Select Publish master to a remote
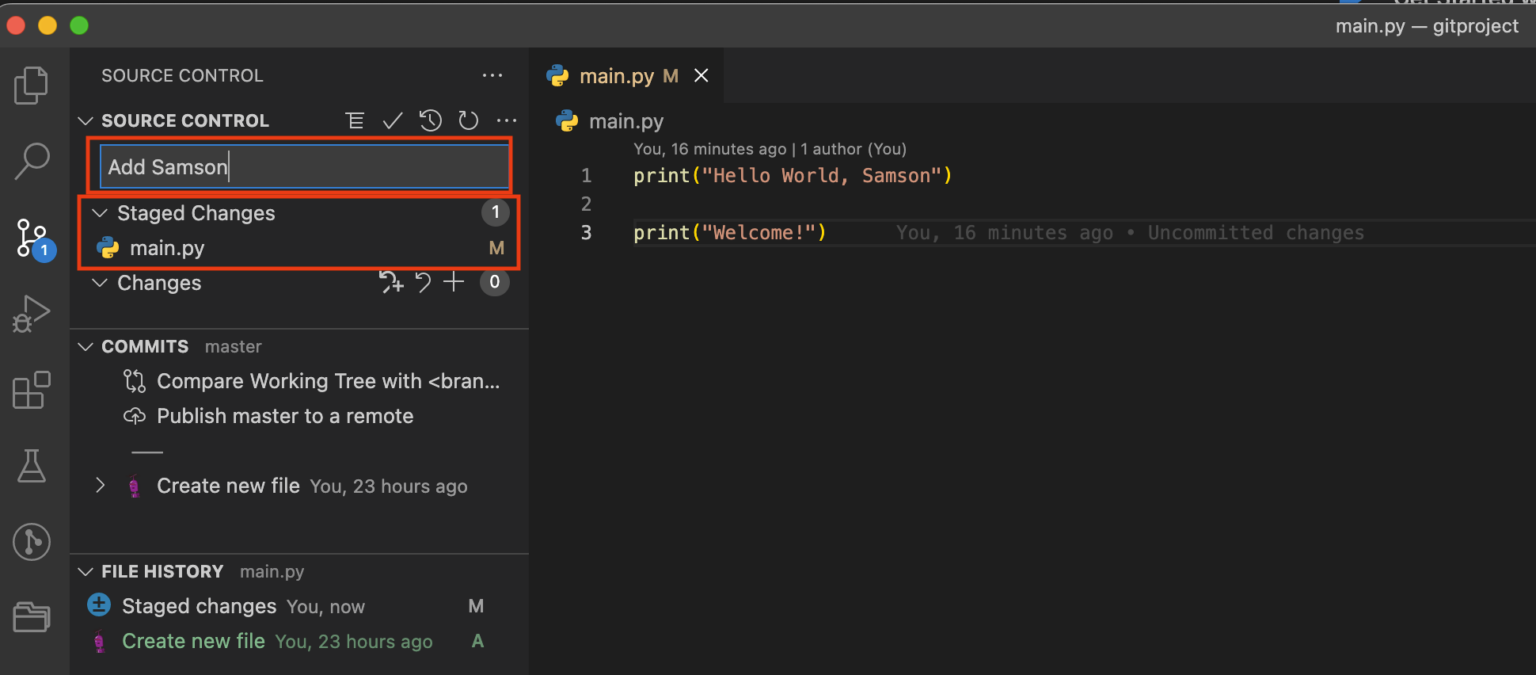Screen dimensions: 1536x675 [284, 416]
